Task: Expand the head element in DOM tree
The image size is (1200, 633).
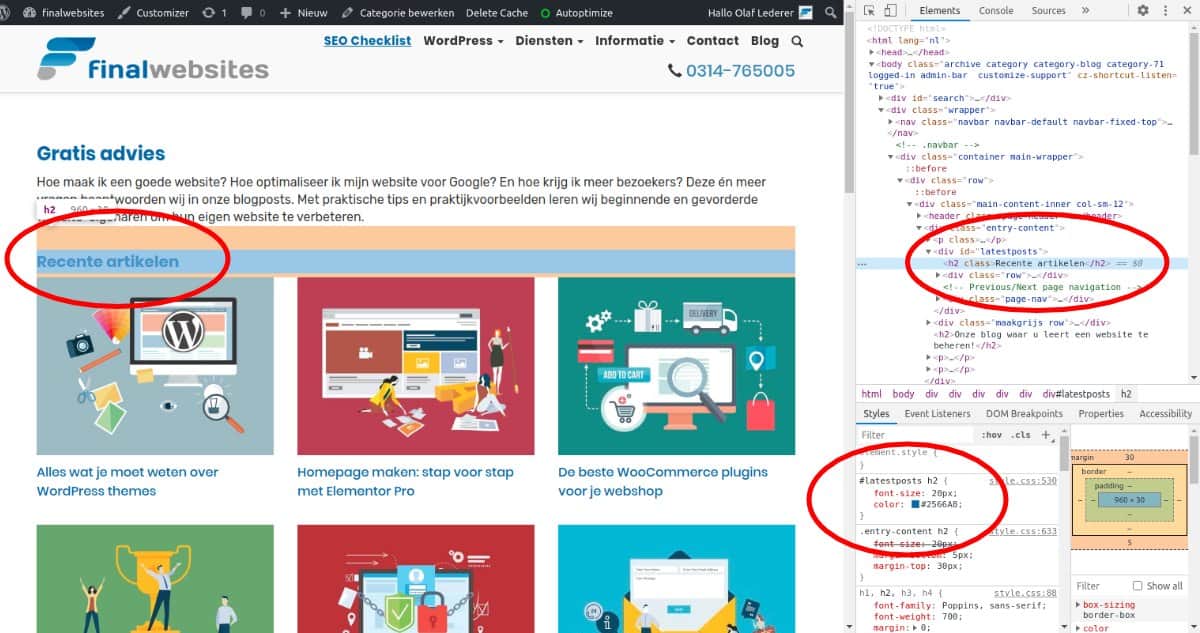Action: tap(872, 51)
